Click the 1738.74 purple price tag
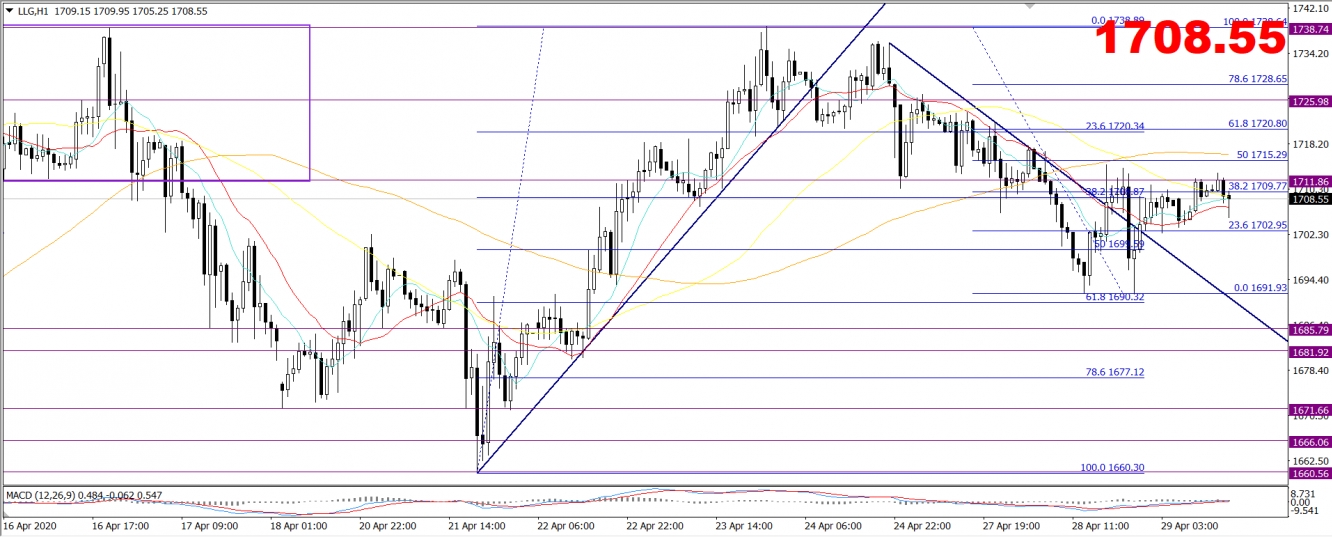The width and height of the screenshot is (1332, 537). (1310, 30)
